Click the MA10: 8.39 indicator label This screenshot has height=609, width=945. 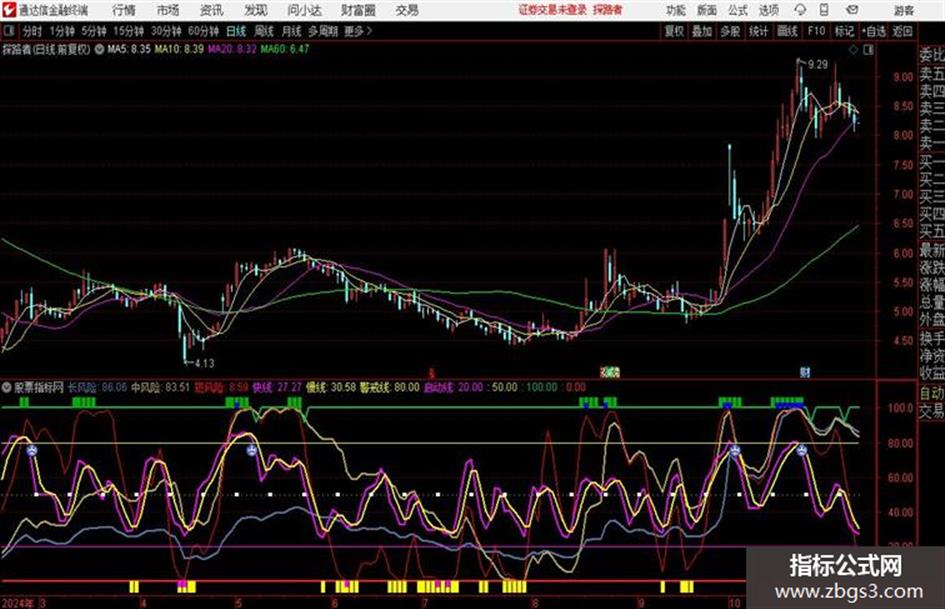click(179, 49)
